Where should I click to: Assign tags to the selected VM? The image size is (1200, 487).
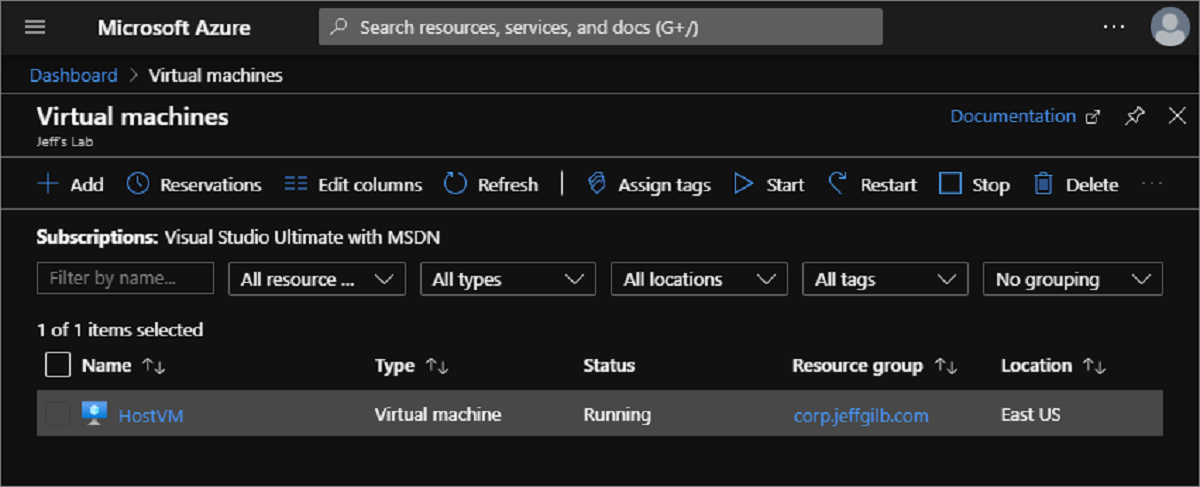tap(648, 185)
